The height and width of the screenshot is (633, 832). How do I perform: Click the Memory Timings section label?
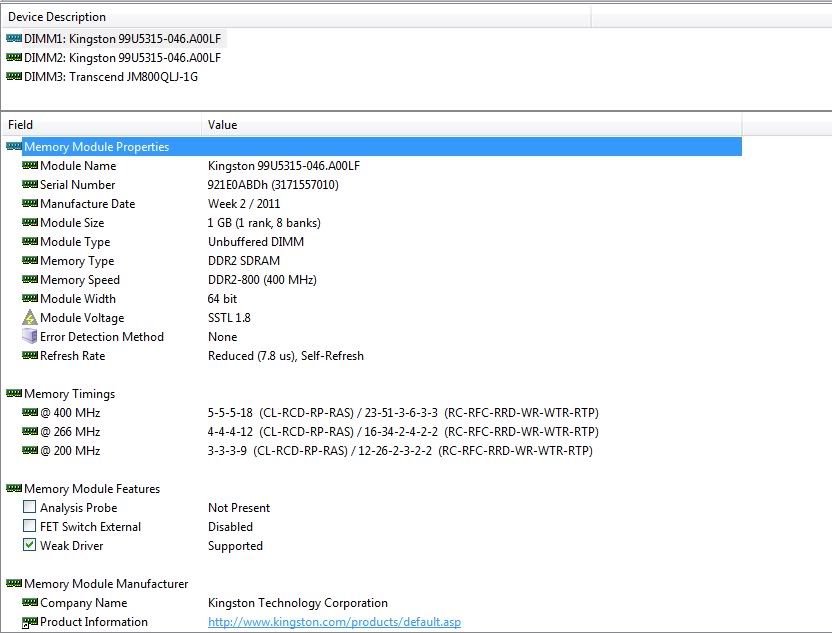point(70,394)
